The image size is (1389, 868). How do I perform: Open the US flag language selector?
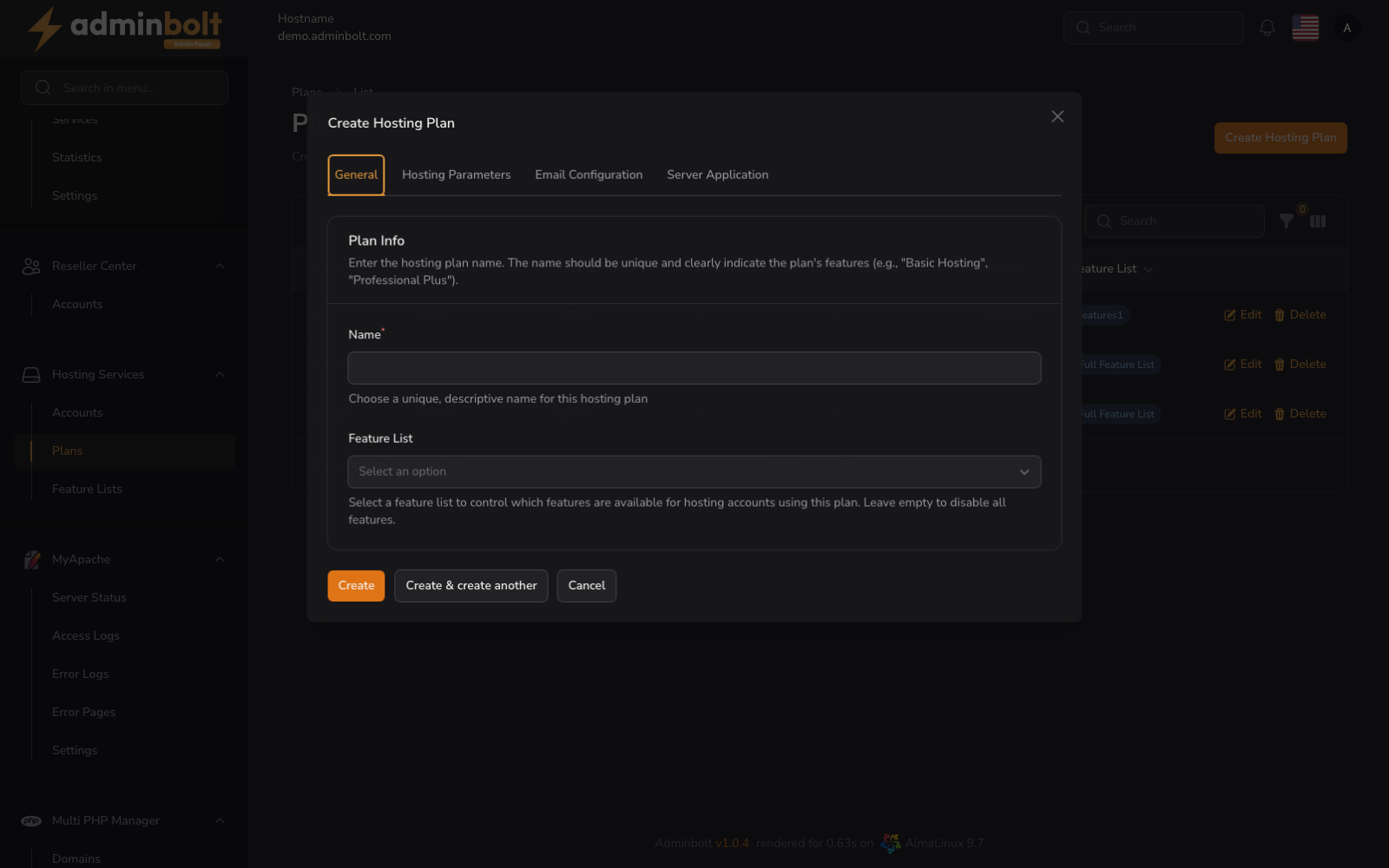[x=1306, y=28]
